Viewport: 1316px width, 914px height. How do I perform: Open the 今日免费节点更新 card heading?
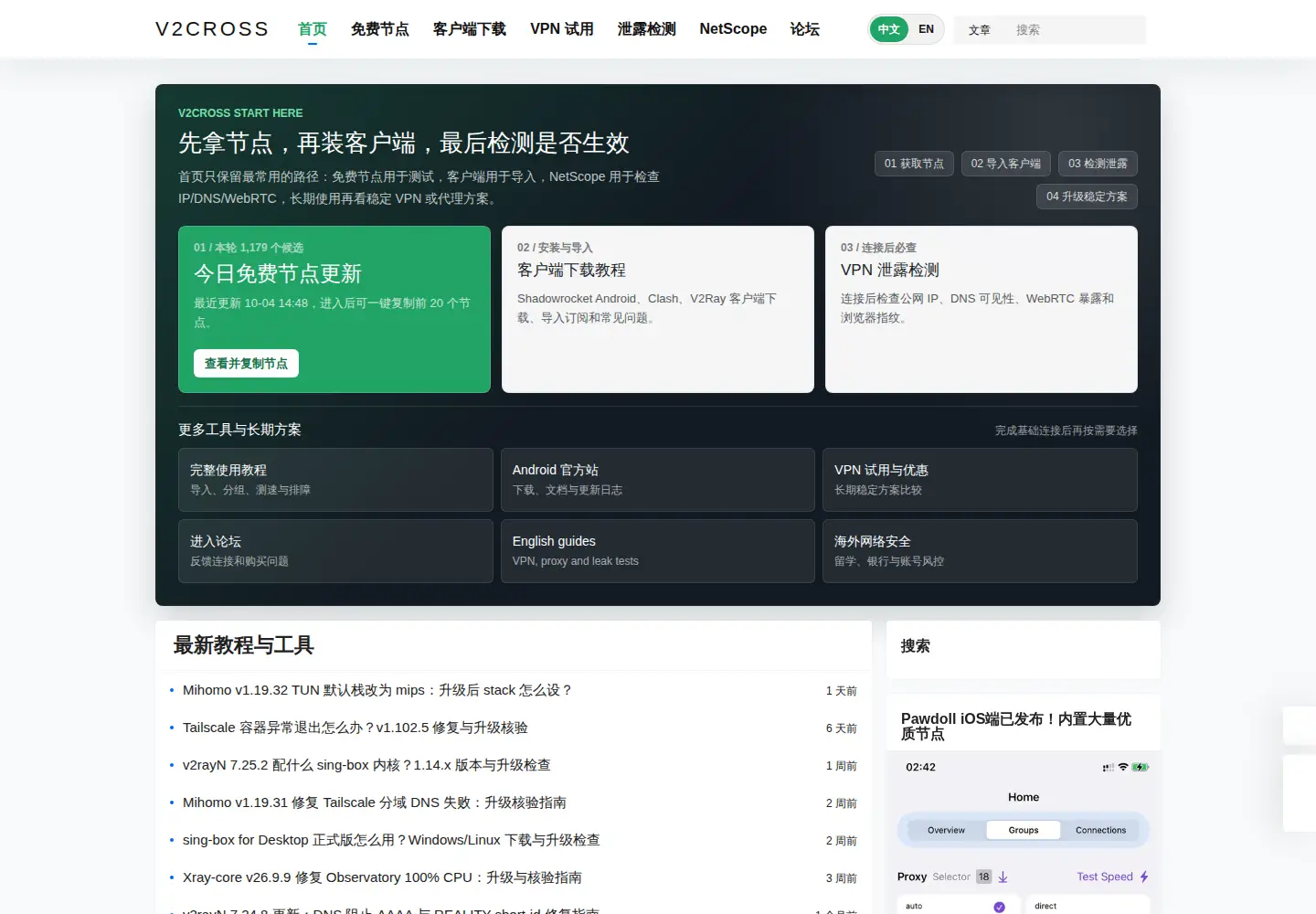click(x=278, y=273)
